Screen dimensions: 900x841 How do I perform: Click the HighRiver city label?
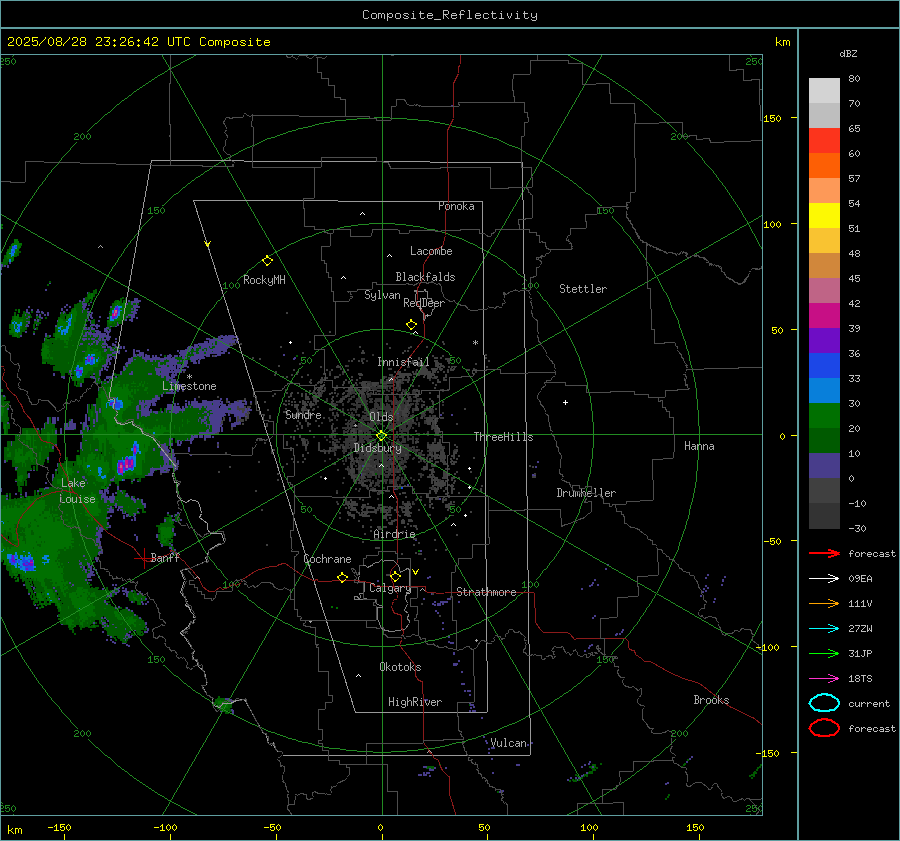point(415,702)
